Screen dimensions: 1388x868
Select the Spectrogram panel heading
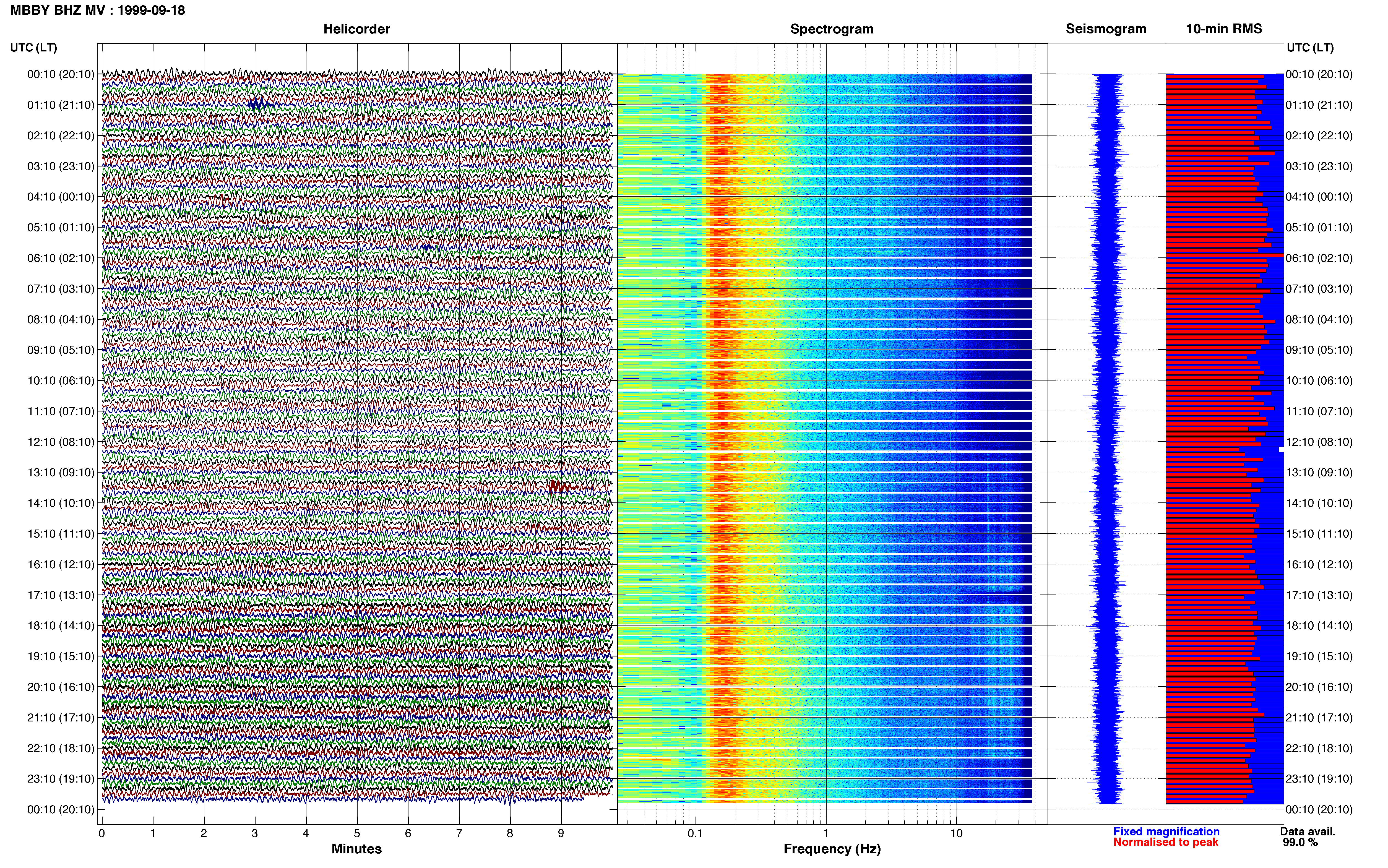coord(832,29)
